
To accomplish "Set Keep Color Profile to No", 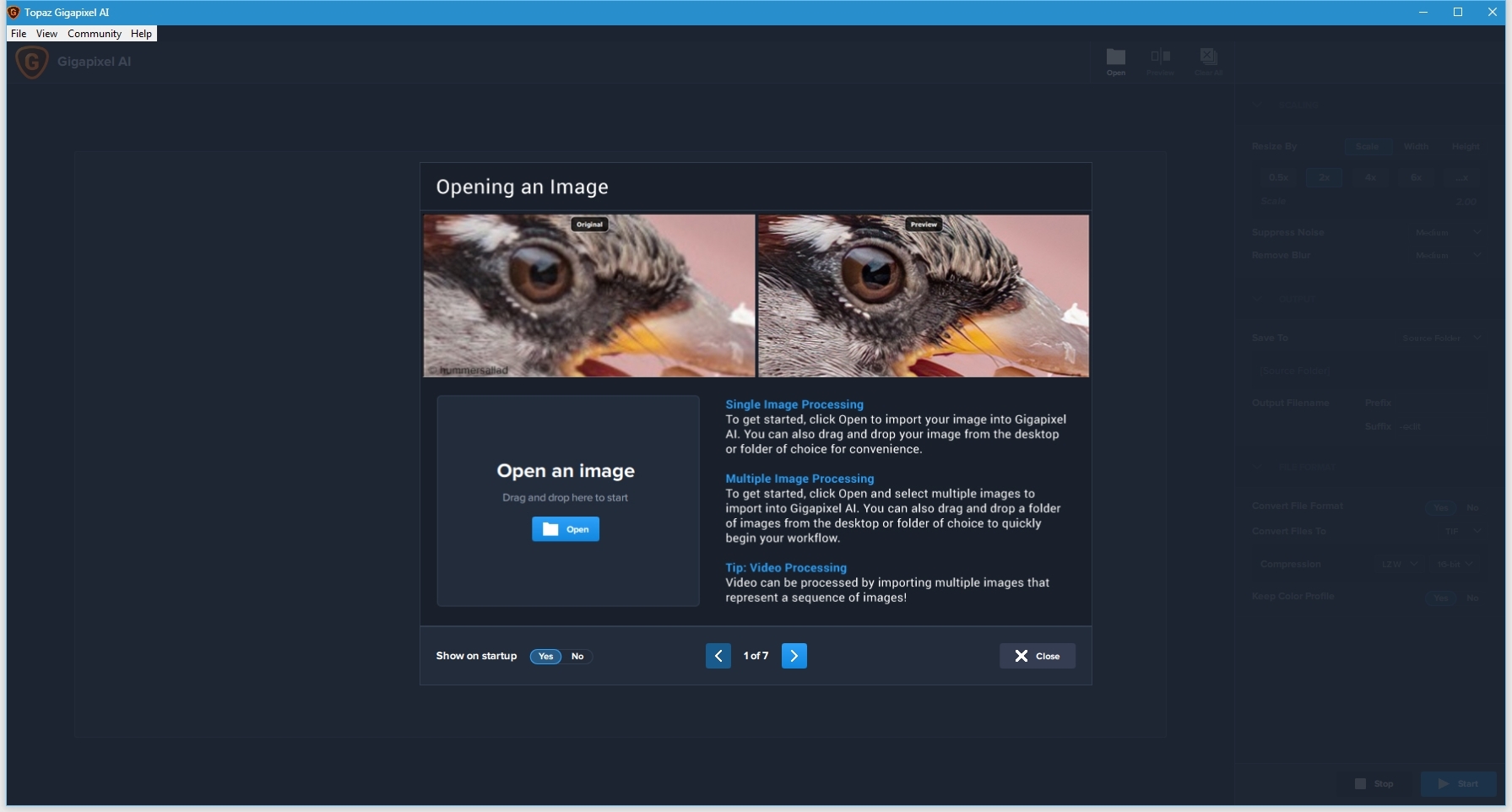I will [1472, 598].
